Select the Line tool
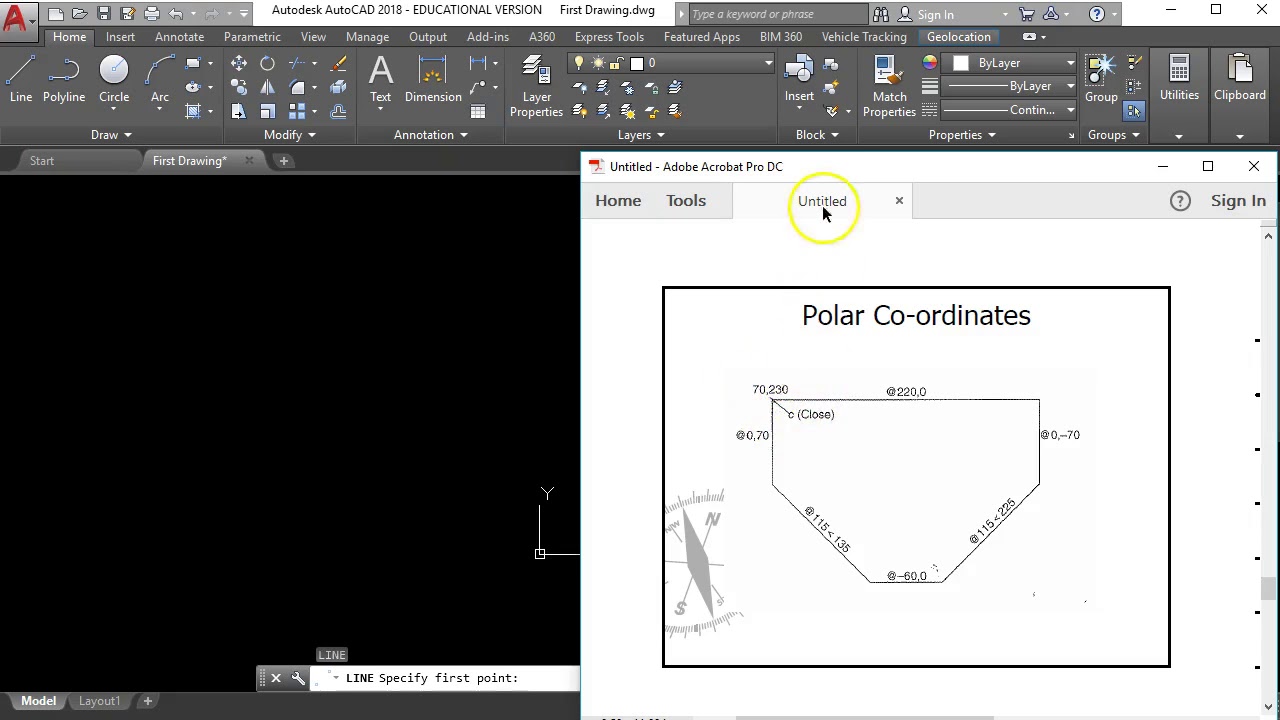Image resolution: width=1280 pixels, height=720 pixels. (x=21, y=80)
